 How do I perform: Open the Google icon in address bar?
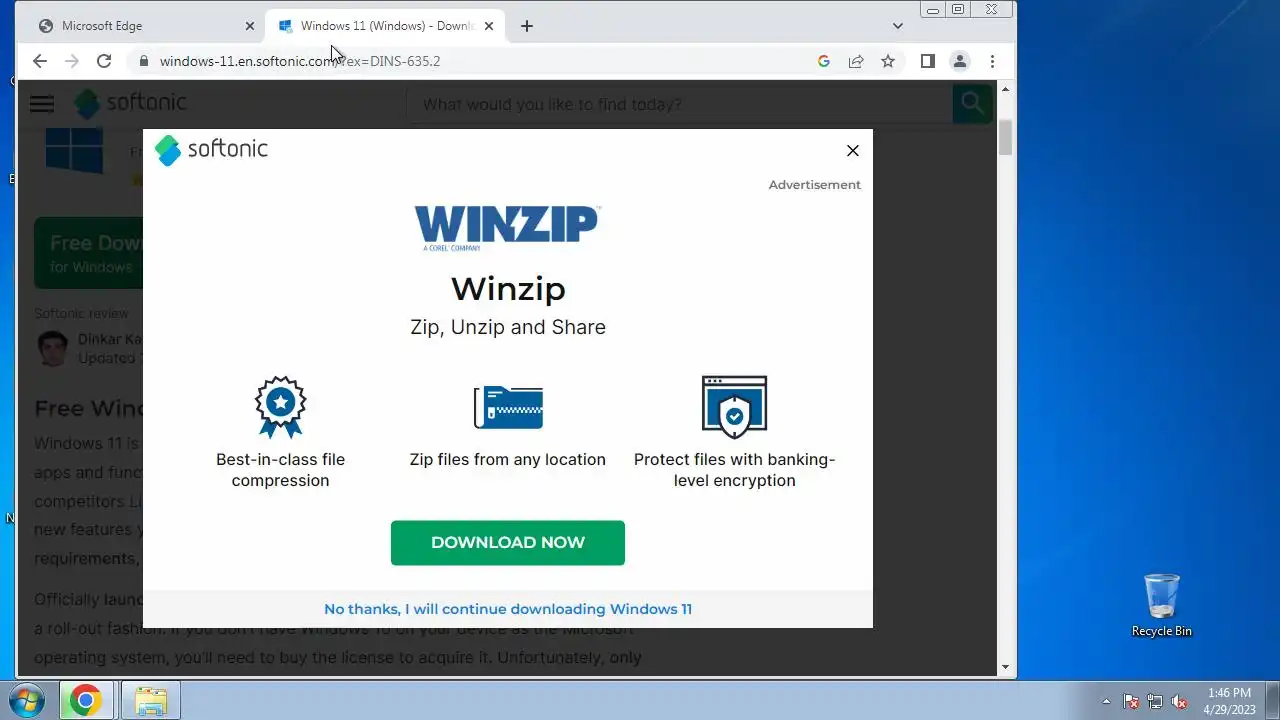coord(824,61)
